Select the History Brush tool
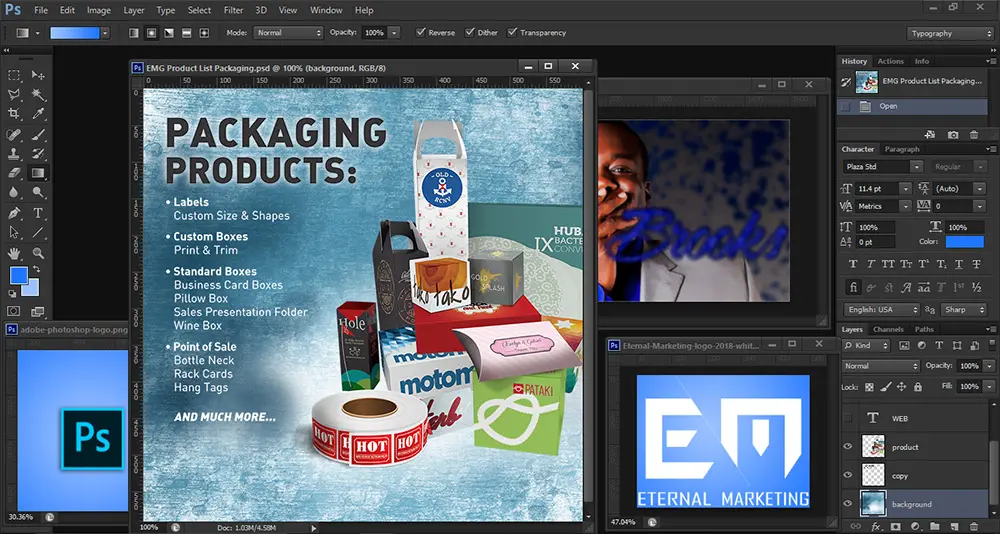The height and width of the screenshot is (534, 1000). (38, 154)
